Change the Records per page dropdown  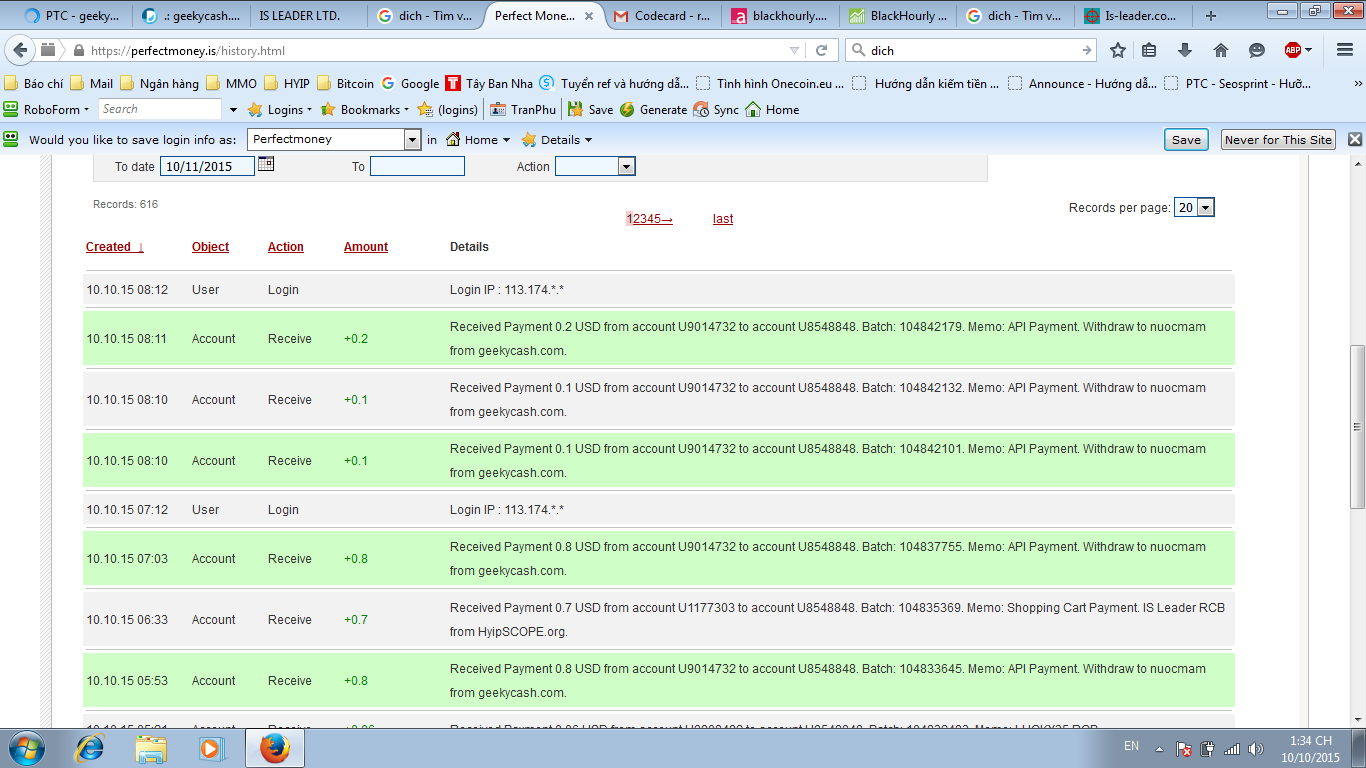click(x=1194, y=207)
